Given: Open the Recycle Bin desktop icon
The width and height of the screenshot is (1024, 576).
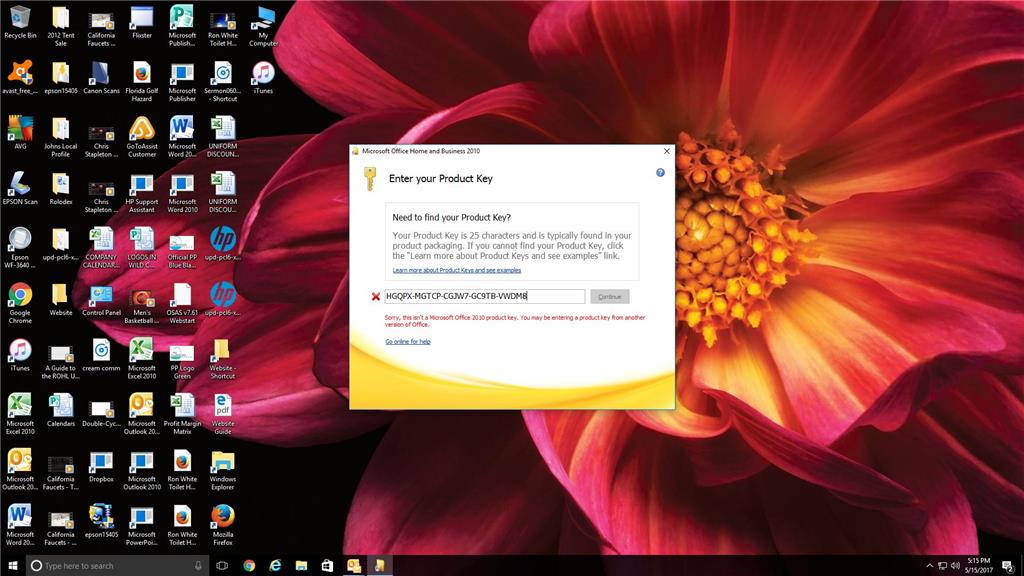Looking at the screenshot, I should (20, 24).
